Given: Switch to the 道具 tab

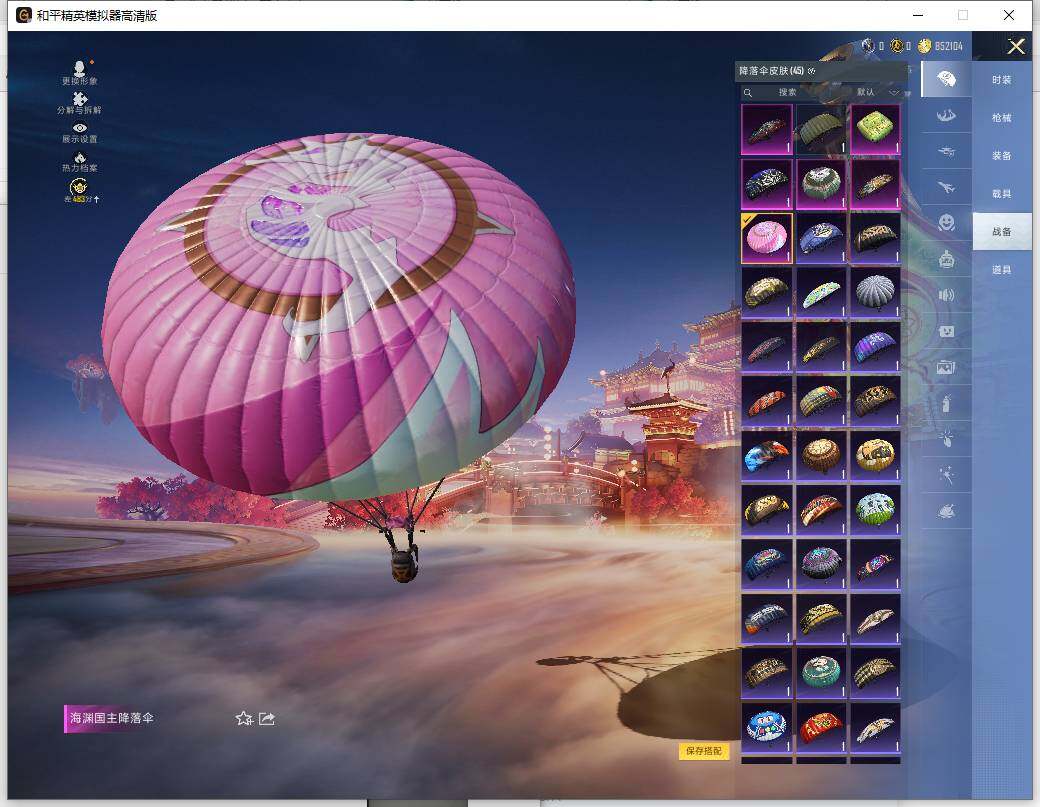Looking at the screenshot, I should 1002,270.
